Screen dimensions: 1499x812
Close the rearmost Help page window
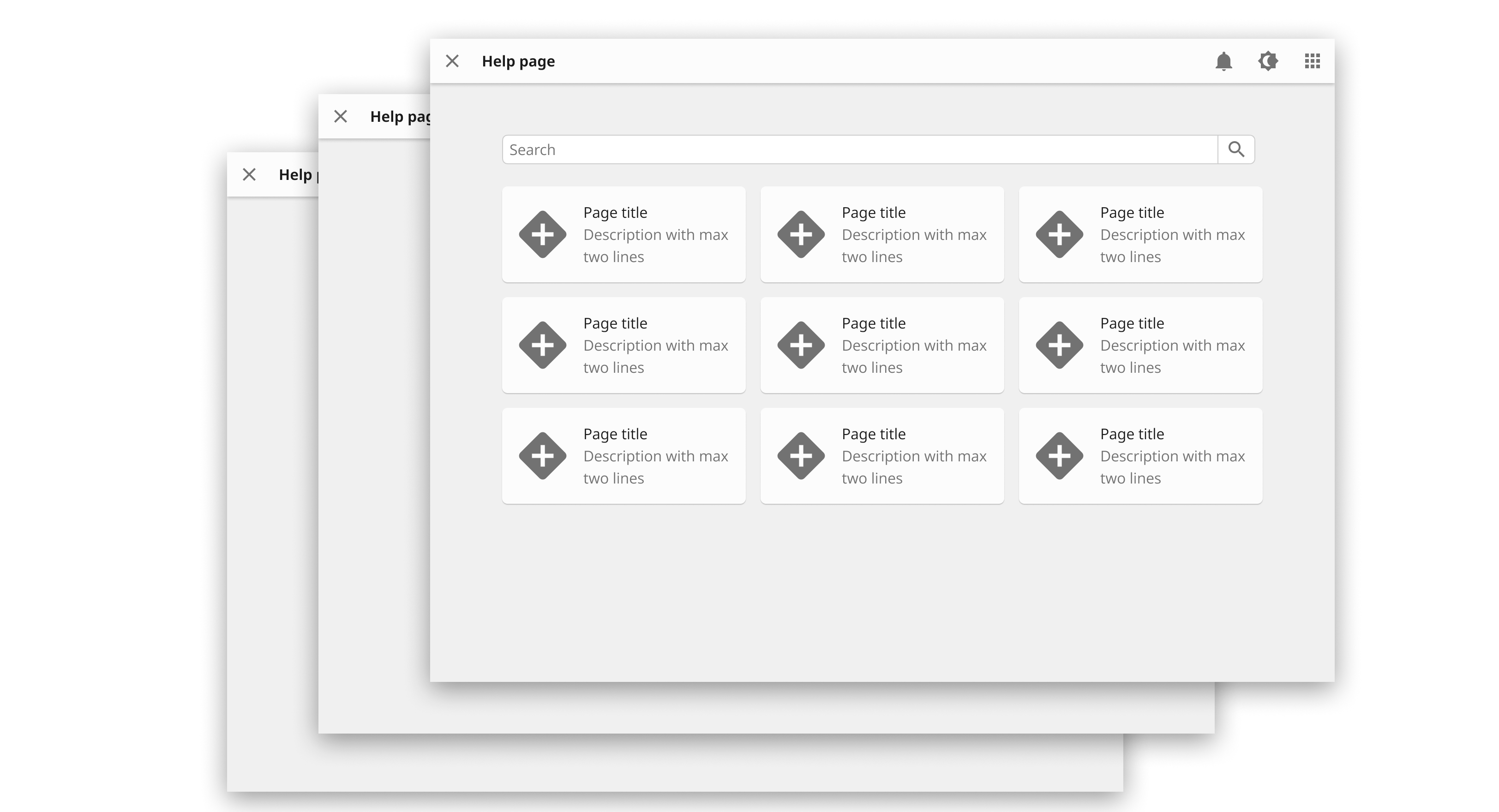point(249,174)
